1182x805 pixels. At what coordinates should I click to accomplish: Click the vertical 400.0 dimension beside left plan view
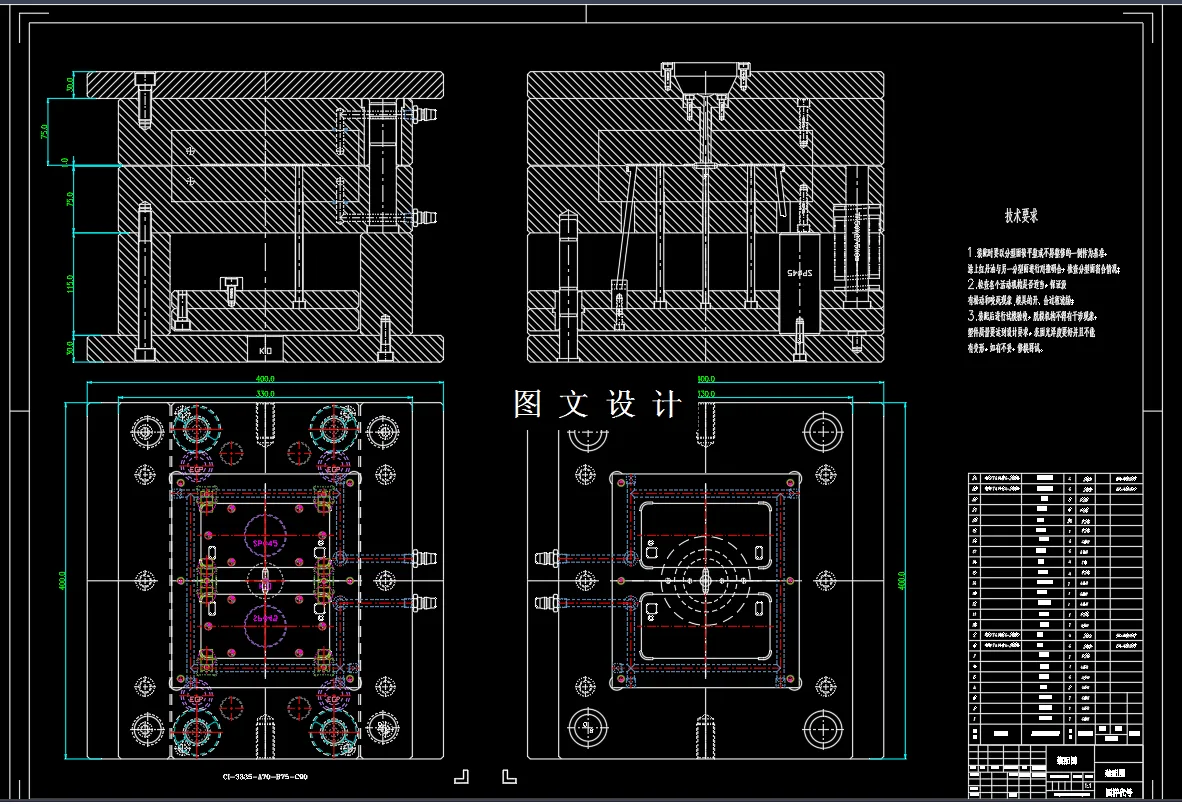pos(63,580)
